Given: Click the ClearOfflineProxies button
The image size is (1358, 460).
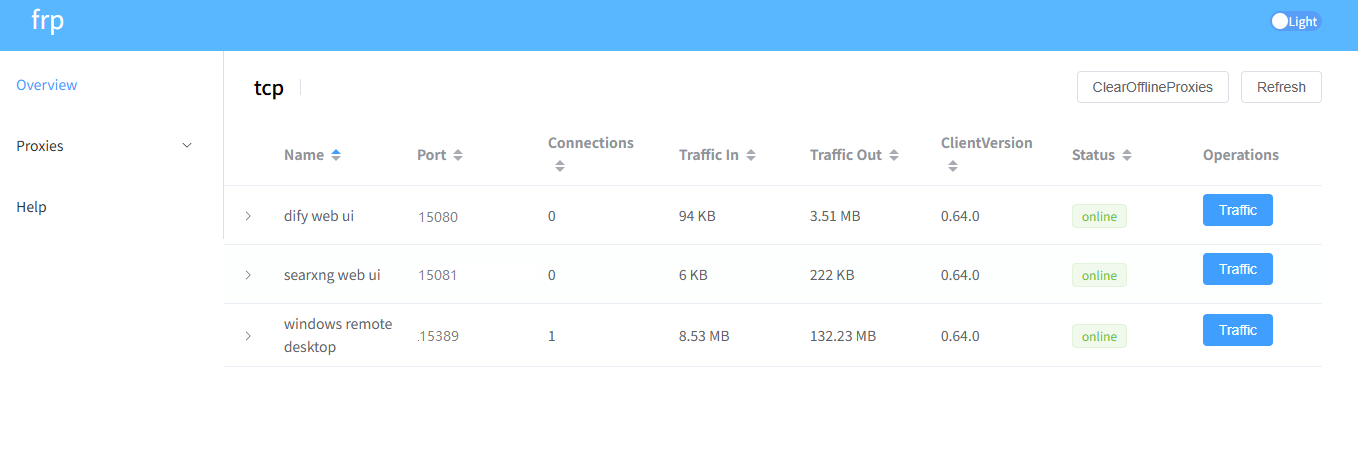Looking at the screenshot, I should point(1152,87).
